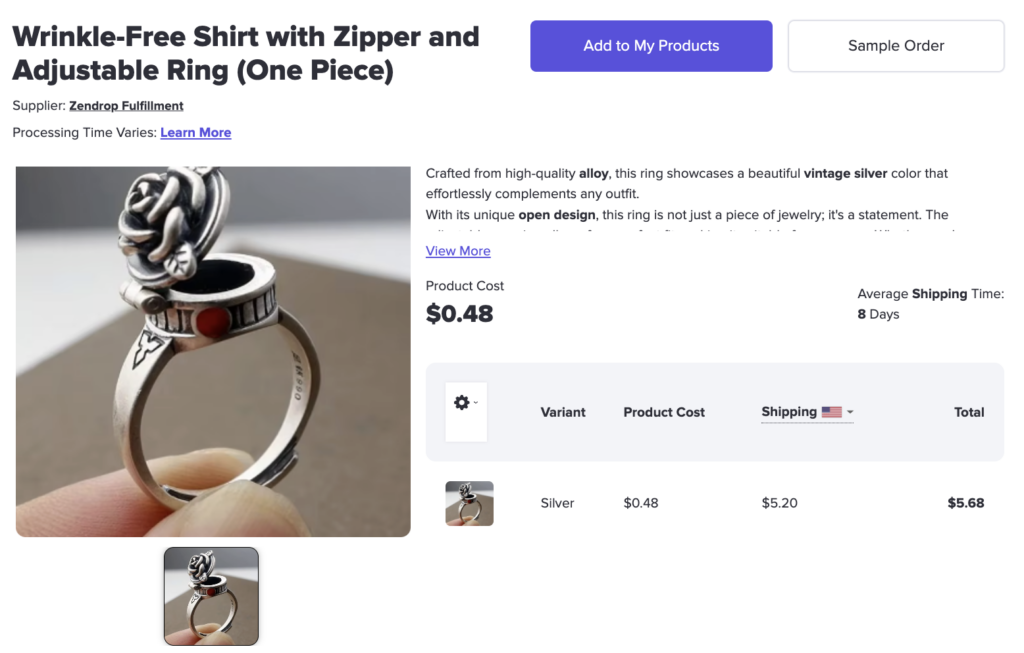Click the Sample Order button

895,45
